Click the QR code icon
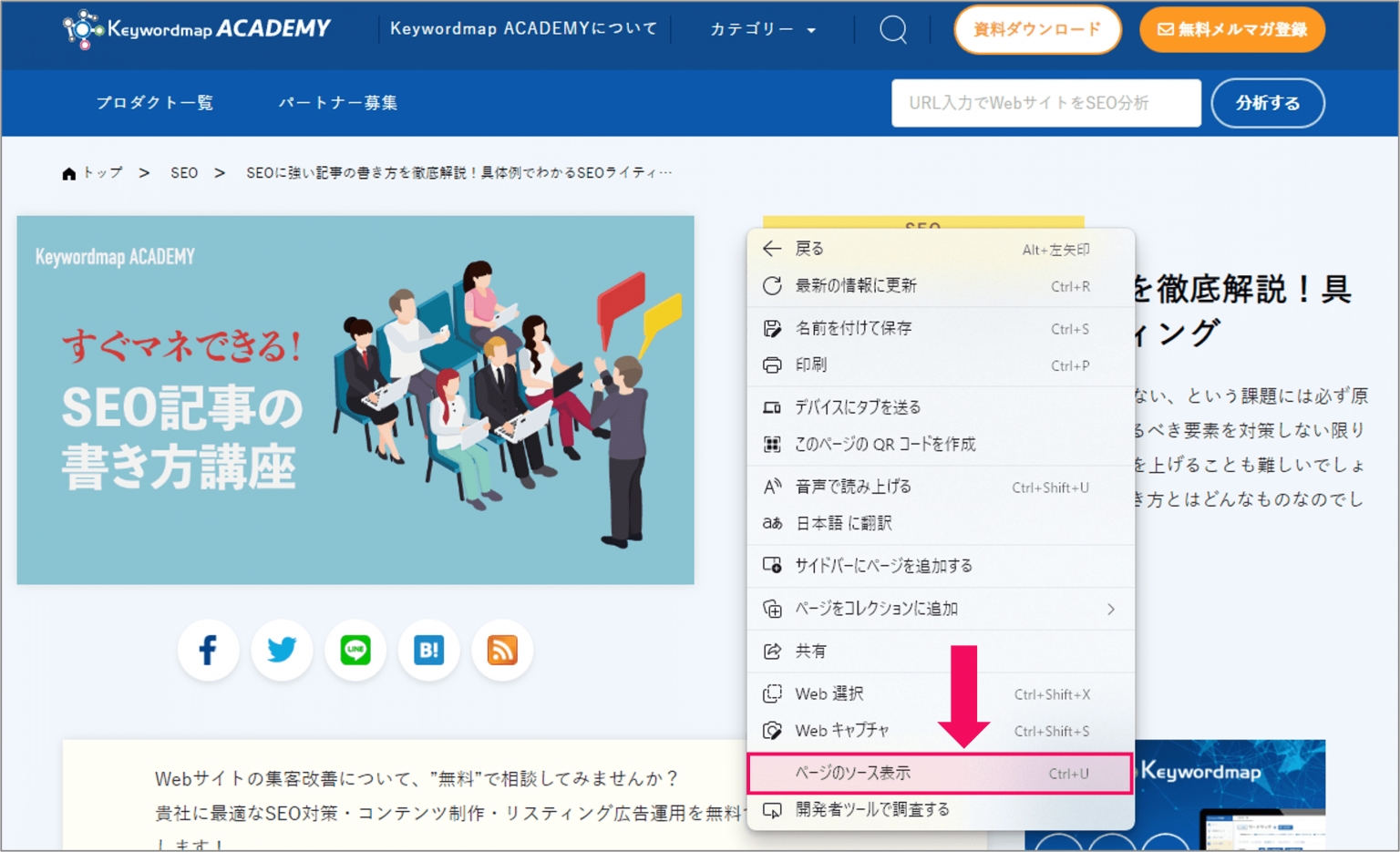Screen dimensions: 1400x852 click(772, 445)
